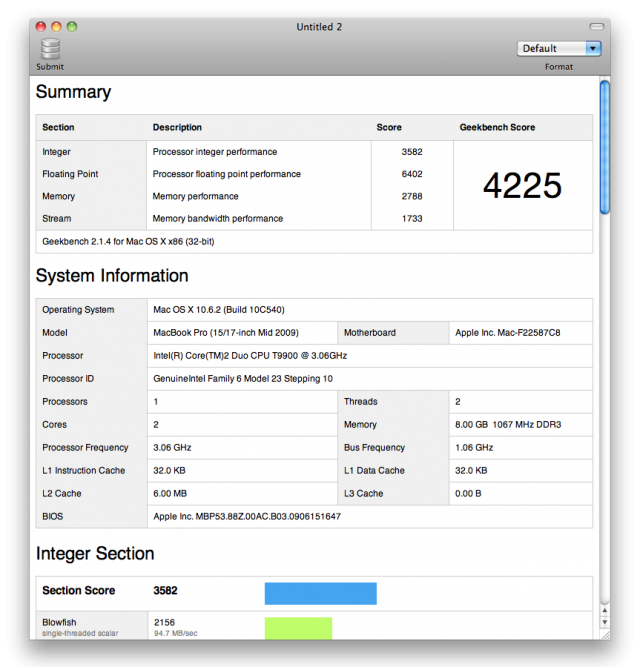Click the Summary heading
The height and width of the screenshot is (668, 640).
pyautogui.click(x=73, y=92)
